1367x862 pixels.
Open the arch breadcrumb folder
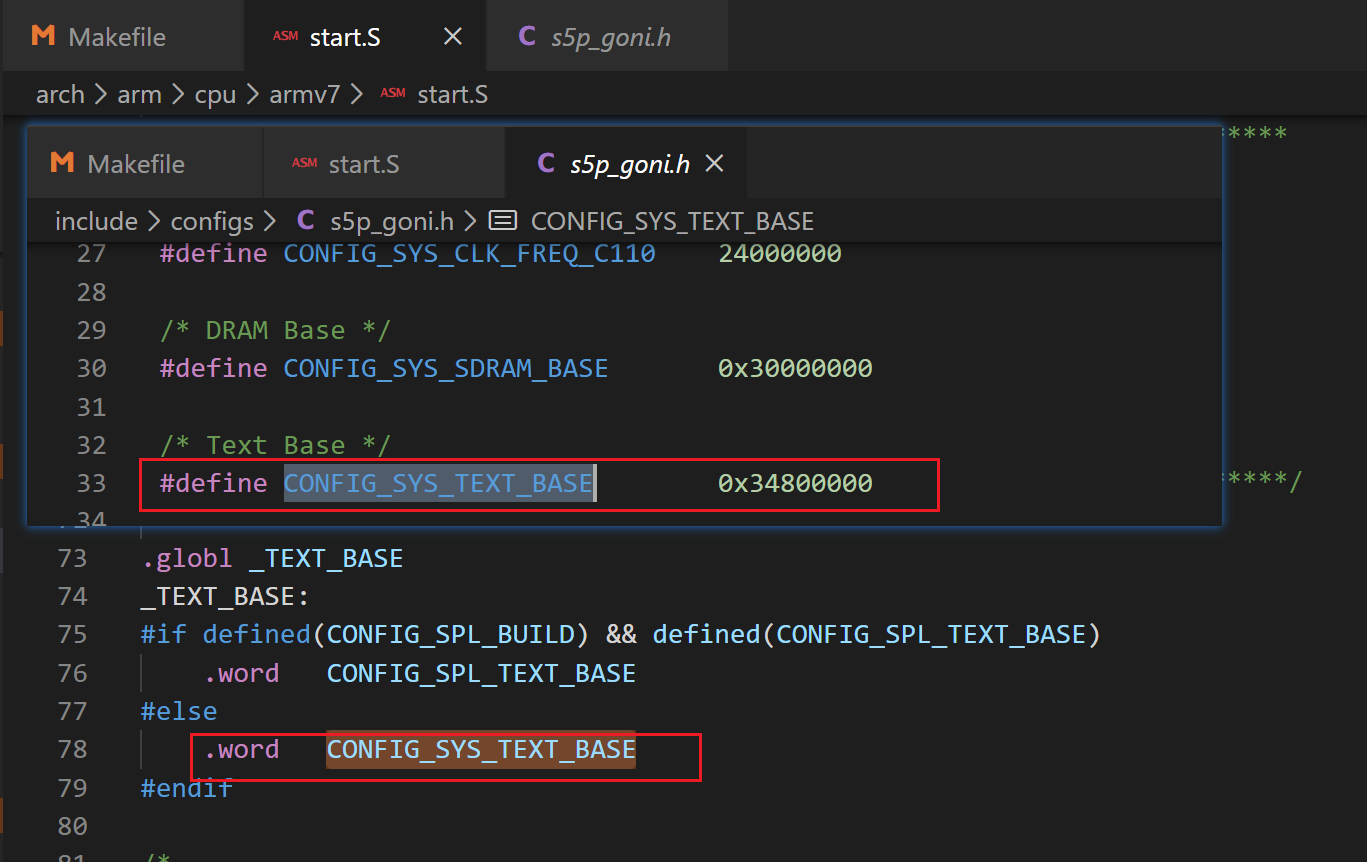pos(60,95)
